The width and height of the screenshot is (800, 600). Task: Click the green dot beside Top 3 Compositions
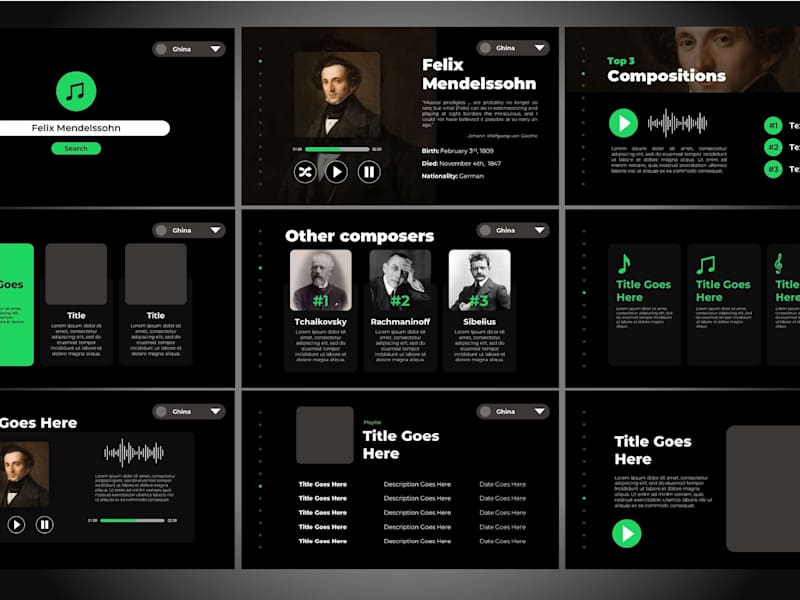click(584, 73)
